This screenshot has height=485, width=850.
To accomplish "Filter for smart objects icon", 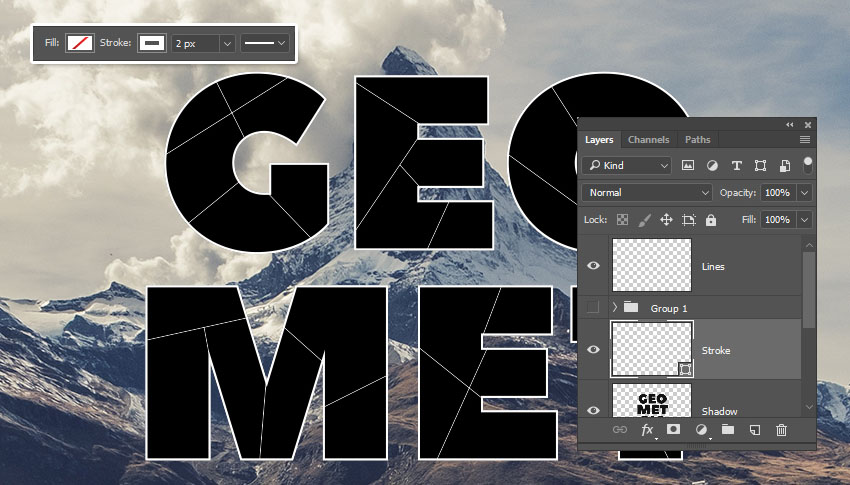I will pos(784,166).
